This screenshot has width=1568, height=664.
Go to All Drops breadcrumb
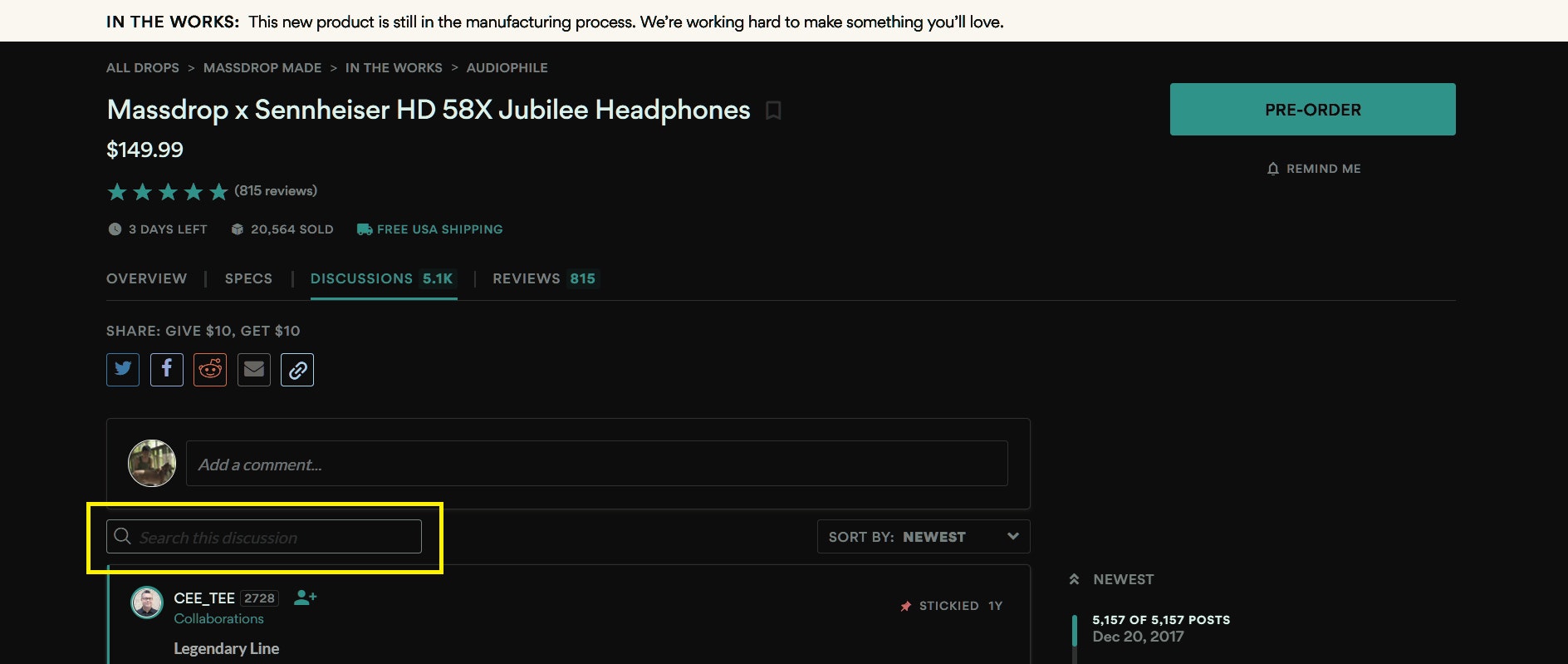pyautogui.click(x=143, y=68)
